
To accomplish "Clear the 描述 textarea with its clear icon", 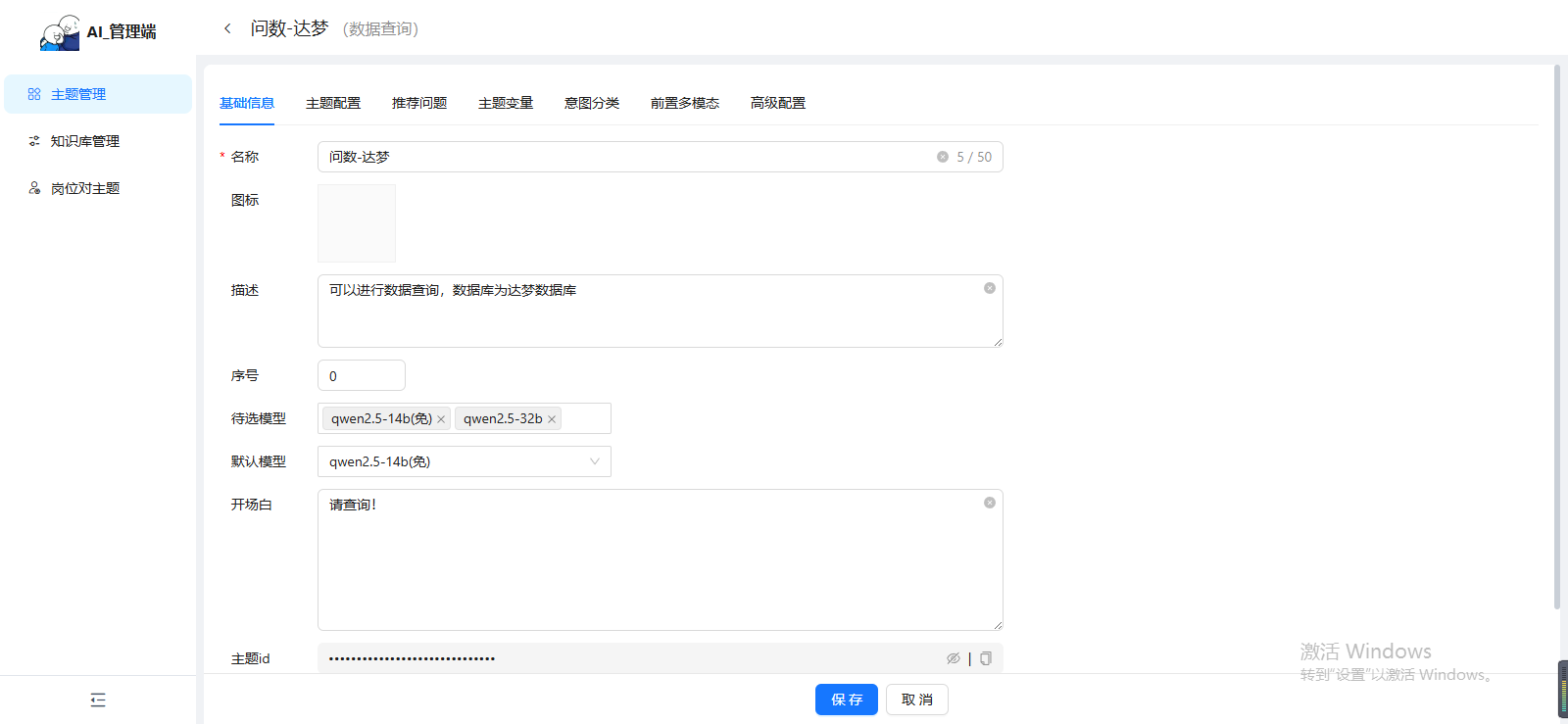I will pos(989,288).
